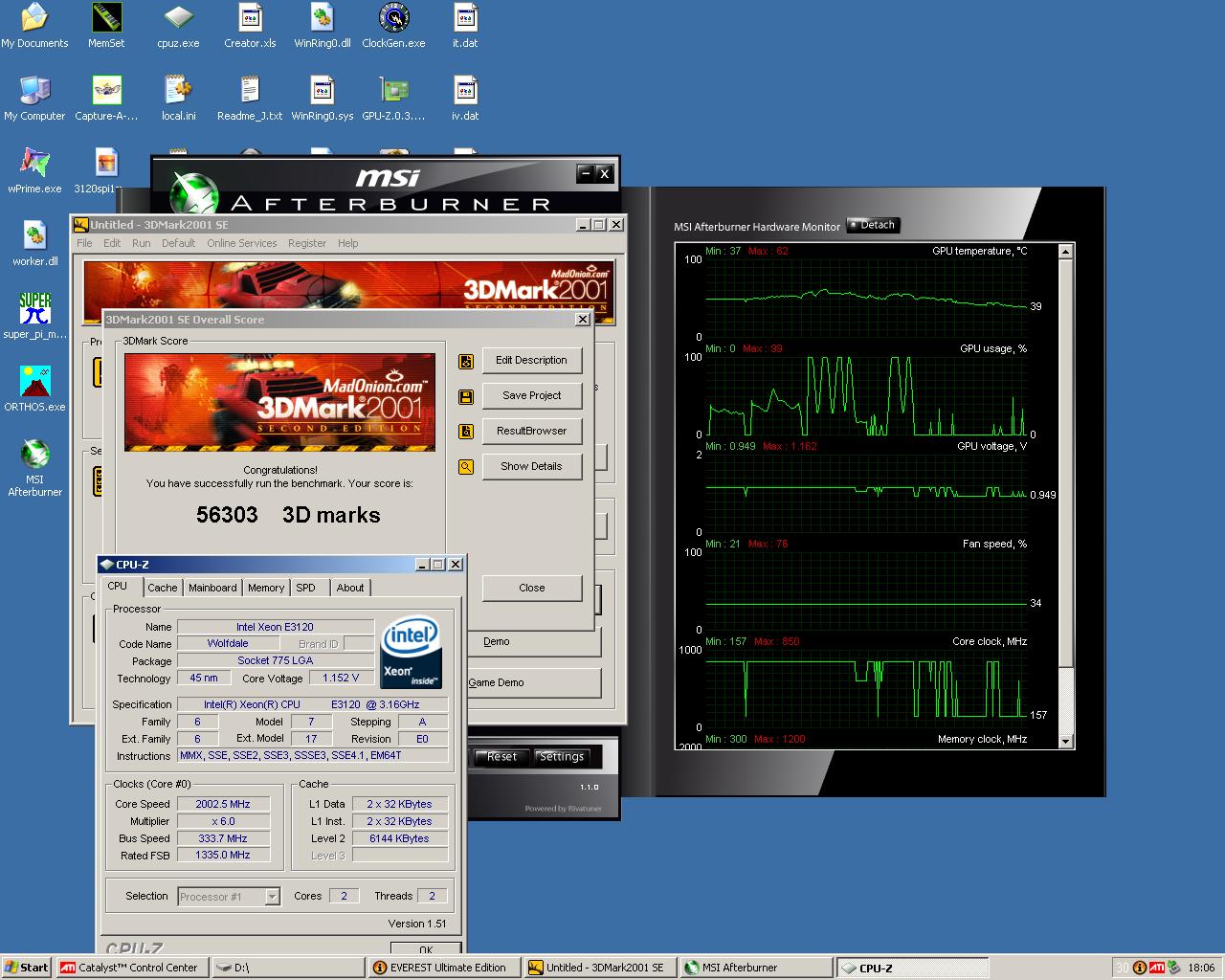Click Save Project button
The width and height of the screenshot is (1225, 980).
(532, 395)
